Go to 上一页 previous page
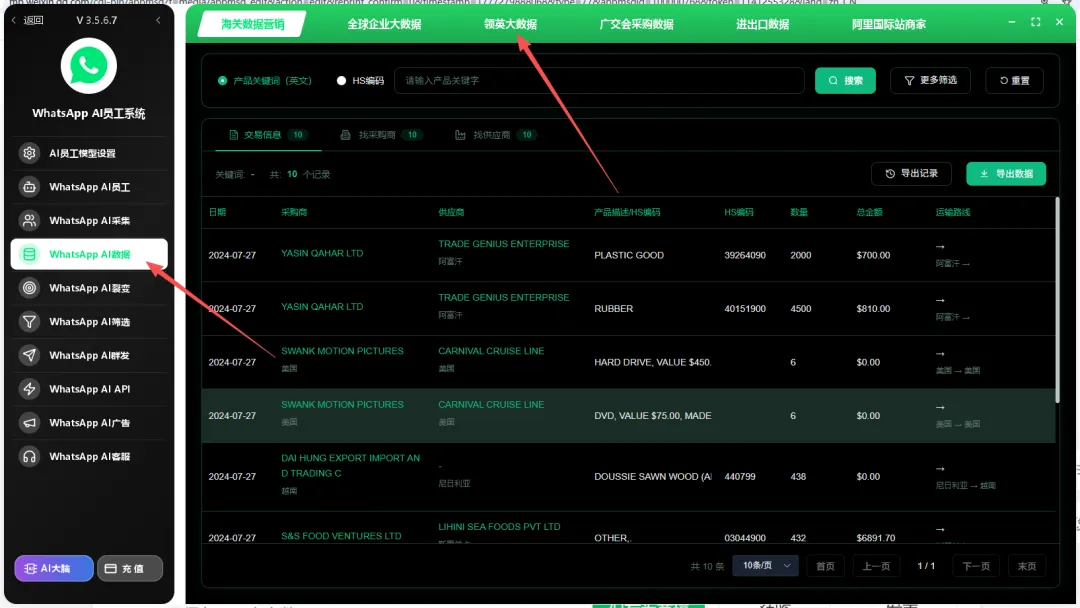Viewport: 1080px width, 608px height. pos(876,566)
